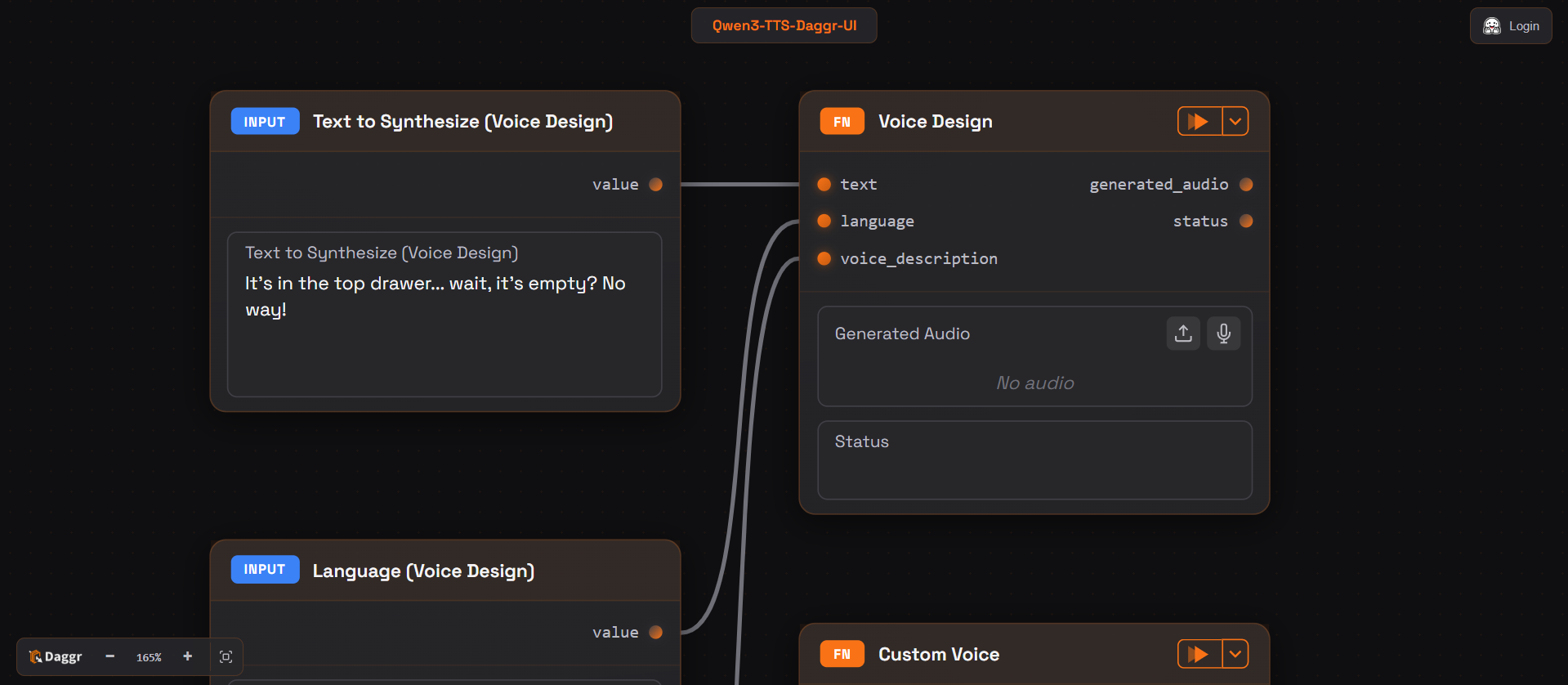Screen dimensions: 1568x685
Task: Open the Custom Voice run options chevron
Action: point(1235,654)
